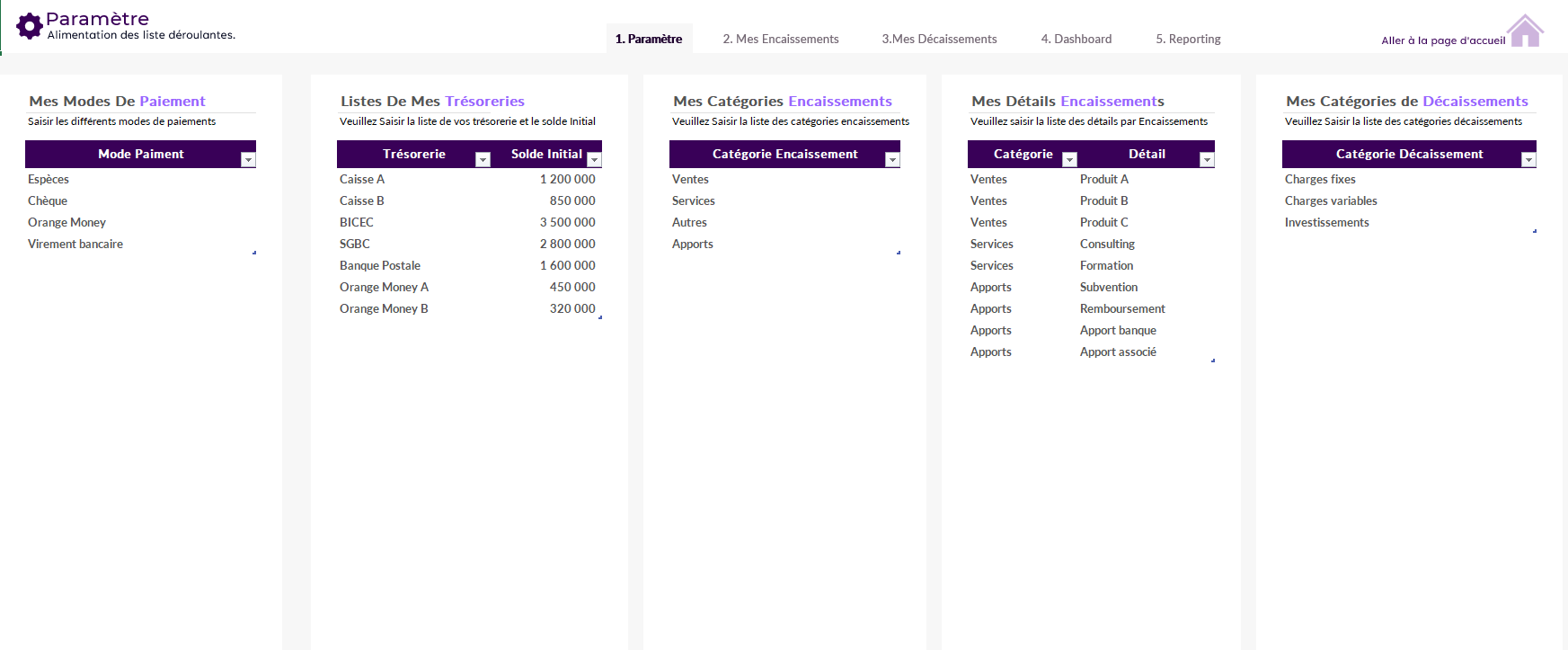
Task: Open the Mode Paiment filter dropdown
Action: (248, 159)
